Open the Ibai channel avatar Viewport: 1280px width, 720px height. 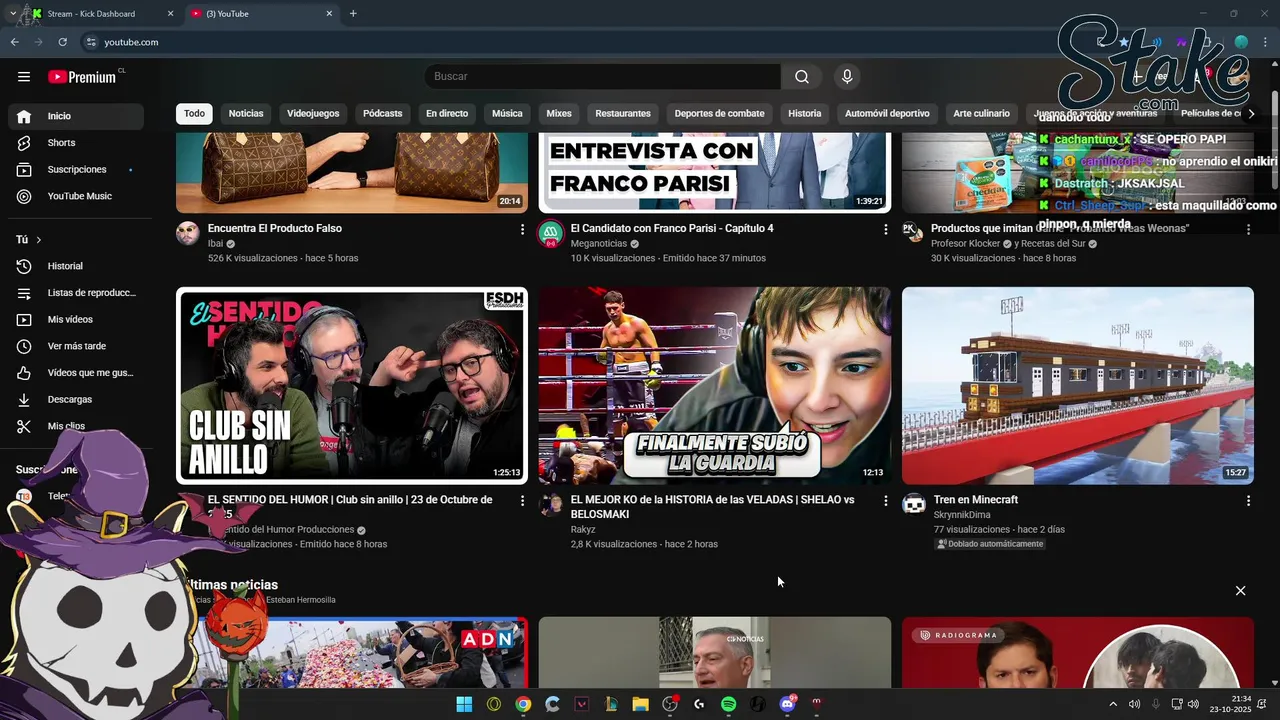click(x=188, y=234)
